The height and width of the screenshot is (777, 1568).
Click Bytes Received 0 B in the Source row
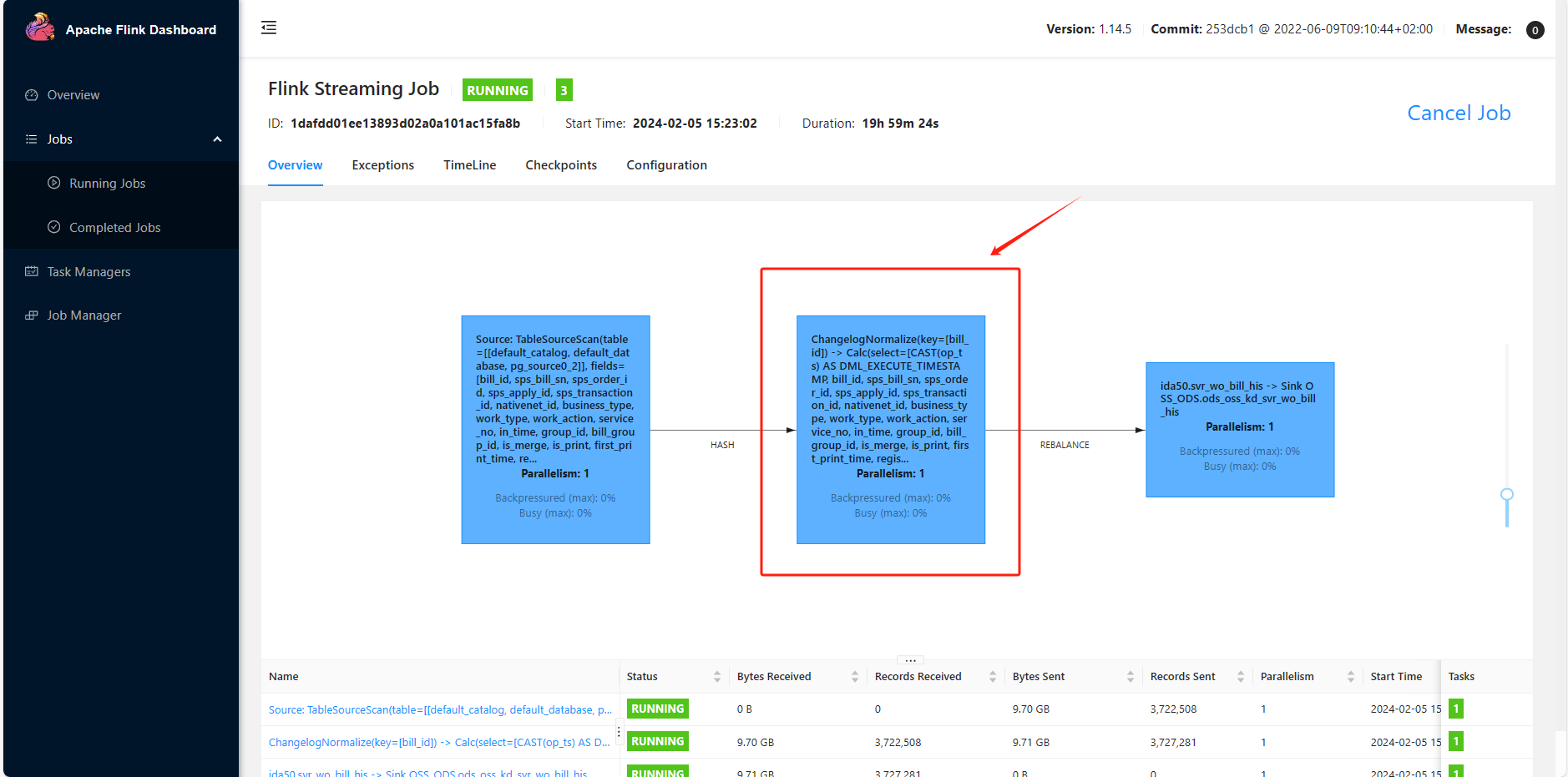(745, 709)
